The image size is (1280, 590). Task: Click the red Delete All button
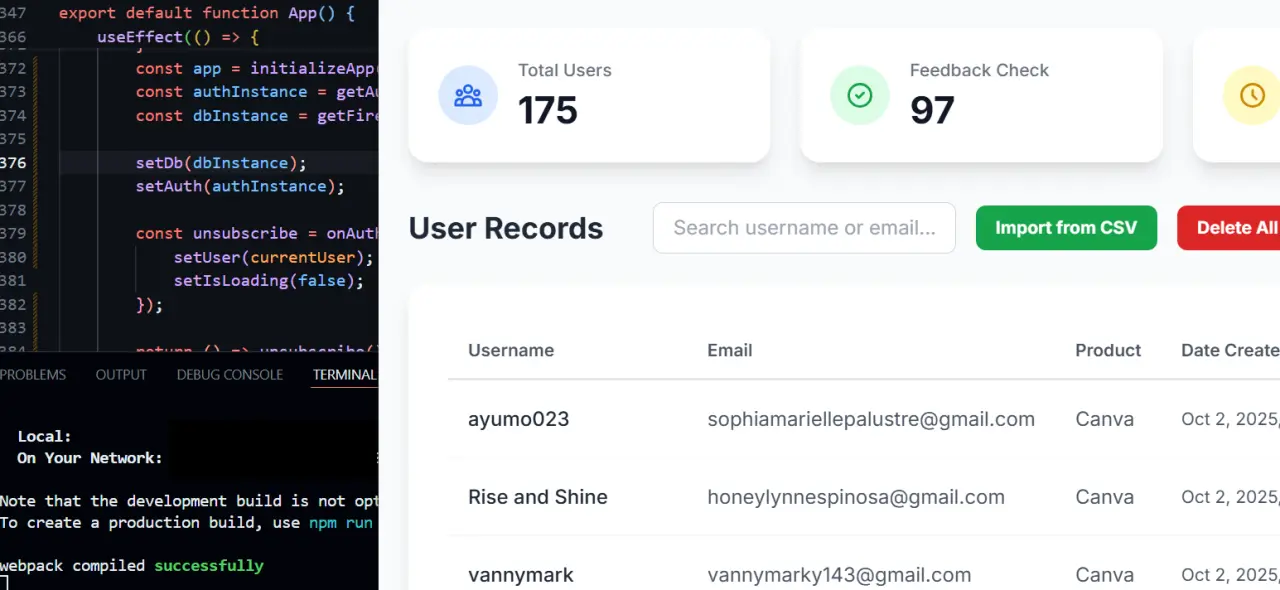(x=1229, y=228)
